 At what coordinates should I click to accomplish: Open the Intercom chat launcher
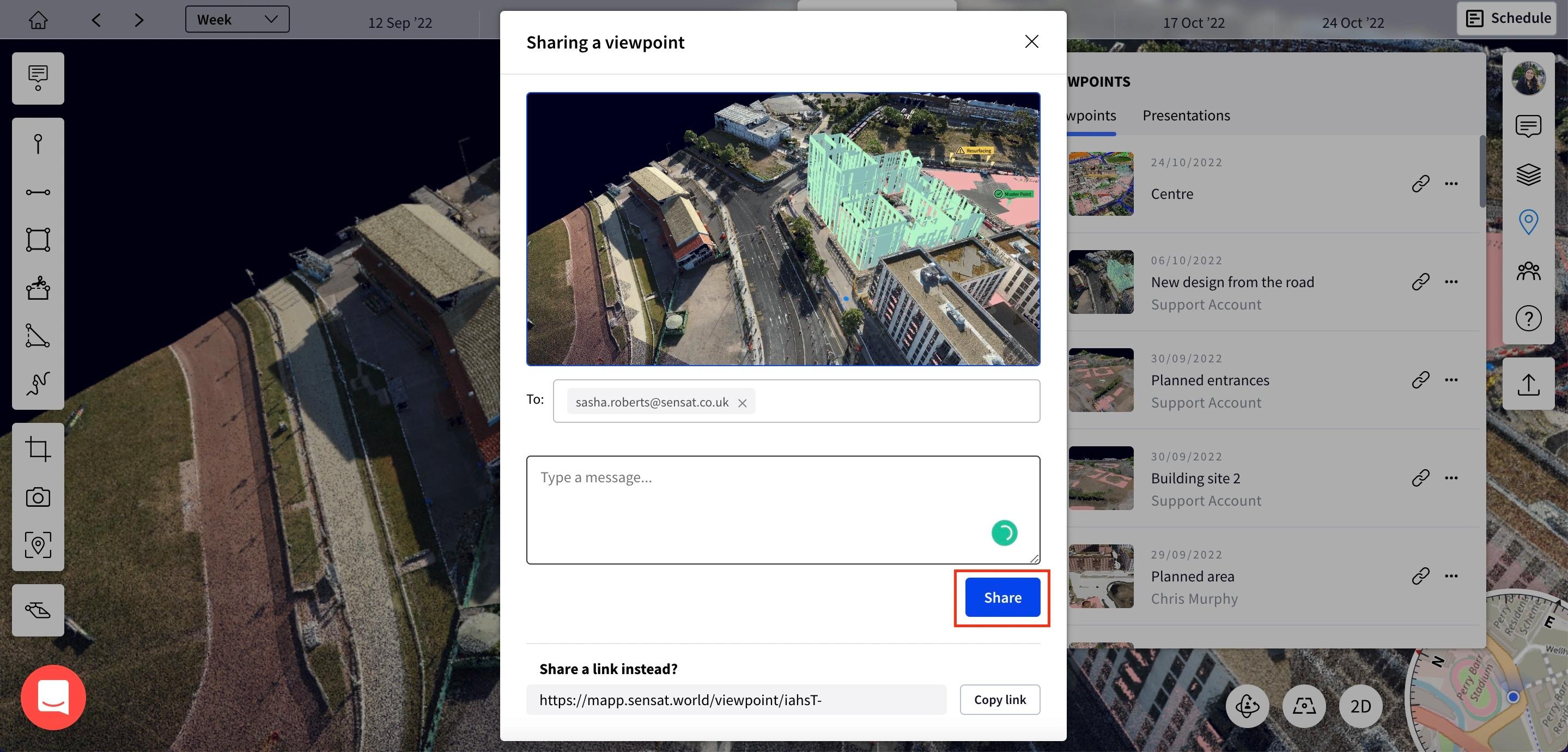[53, 697]
